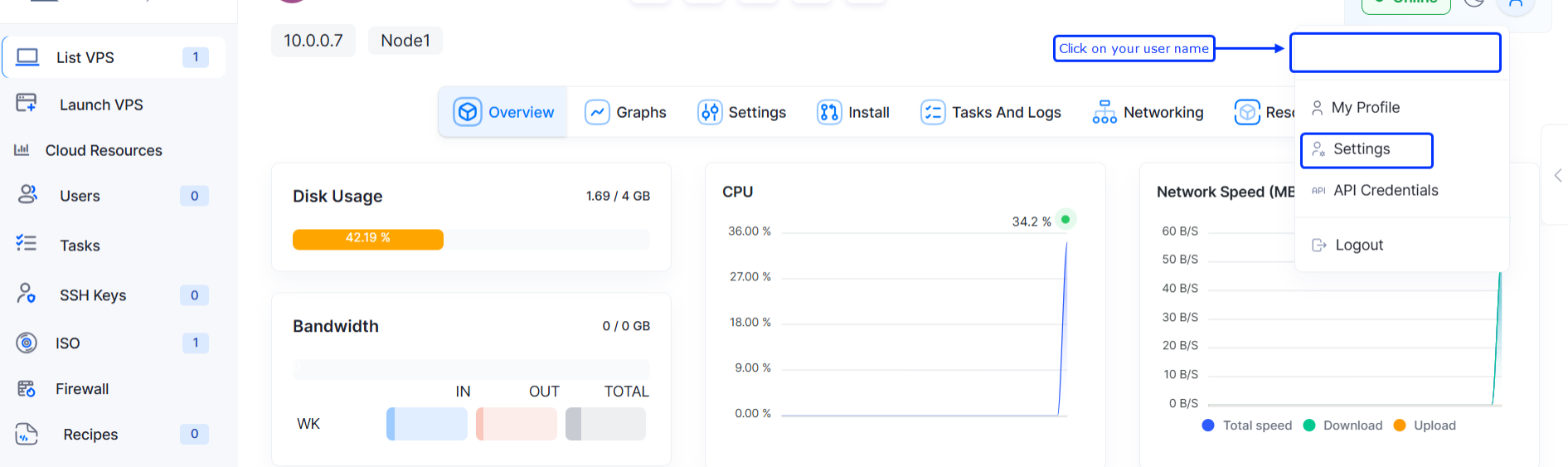This screenshot has height=467, width=1568.
Task: Click the orange disk usage progress bar
Action: [368, 239]
